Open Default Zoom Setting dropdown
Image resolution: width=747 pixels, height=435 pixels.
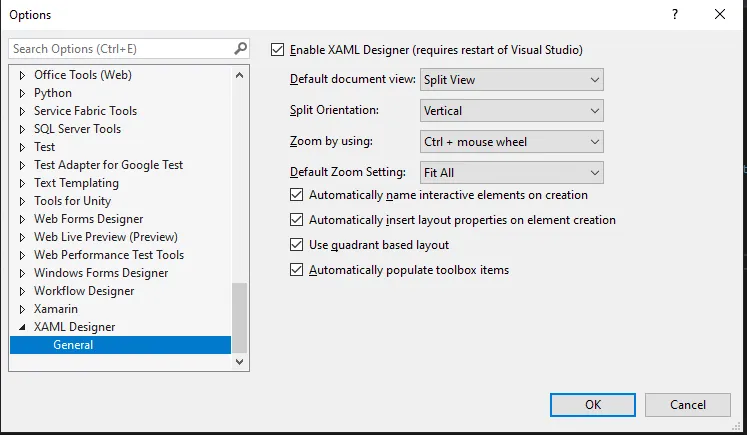pyautogui.click(x=511, y=173)
